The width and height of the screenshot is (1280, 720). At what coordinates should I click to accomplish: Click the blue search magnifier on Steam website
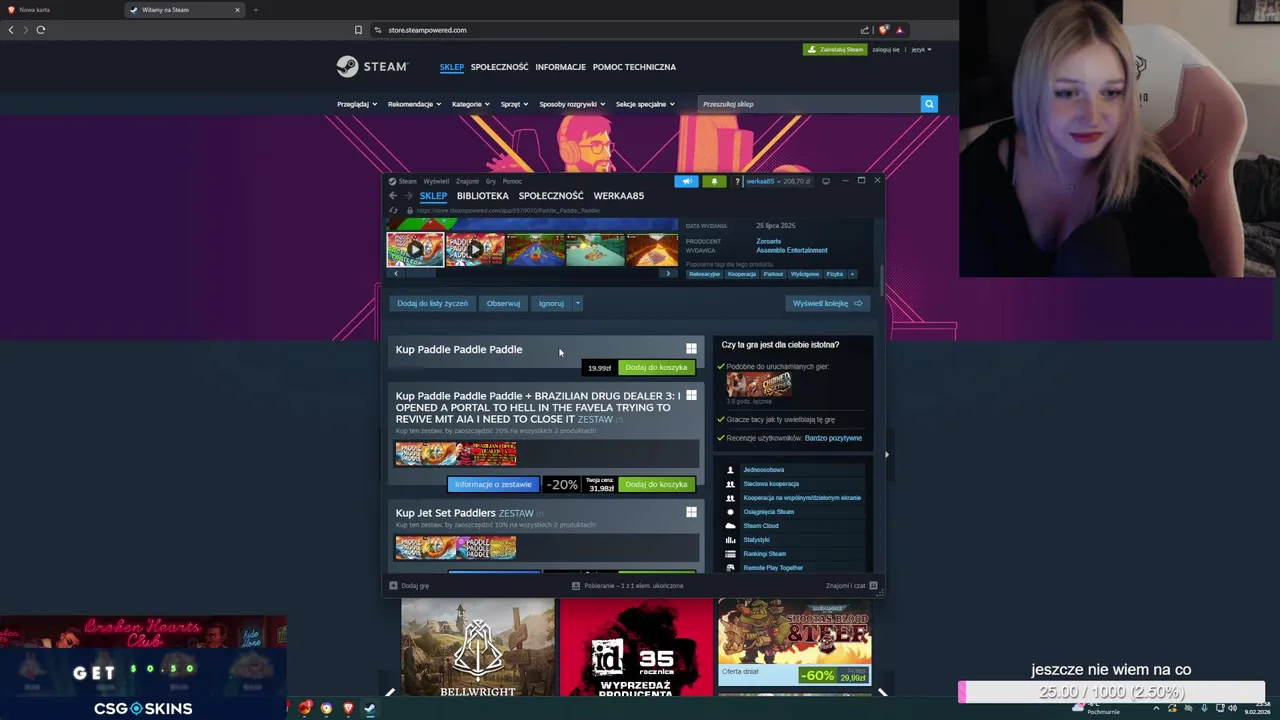[x=929, y=104]
